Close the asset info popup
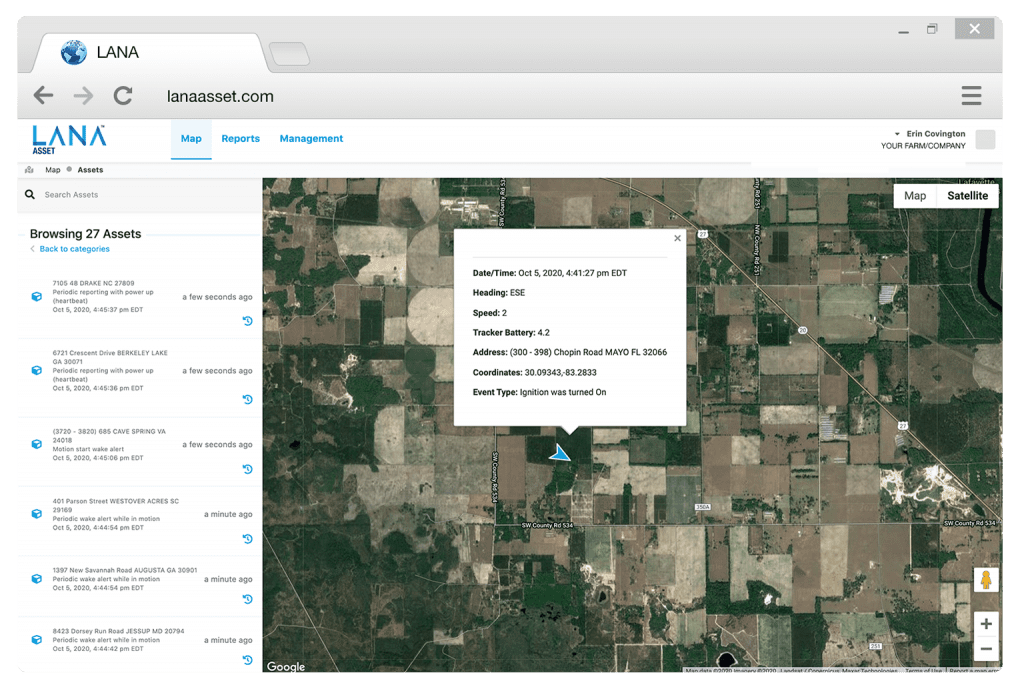This screenshot has height=689, width=1024. 677,238
